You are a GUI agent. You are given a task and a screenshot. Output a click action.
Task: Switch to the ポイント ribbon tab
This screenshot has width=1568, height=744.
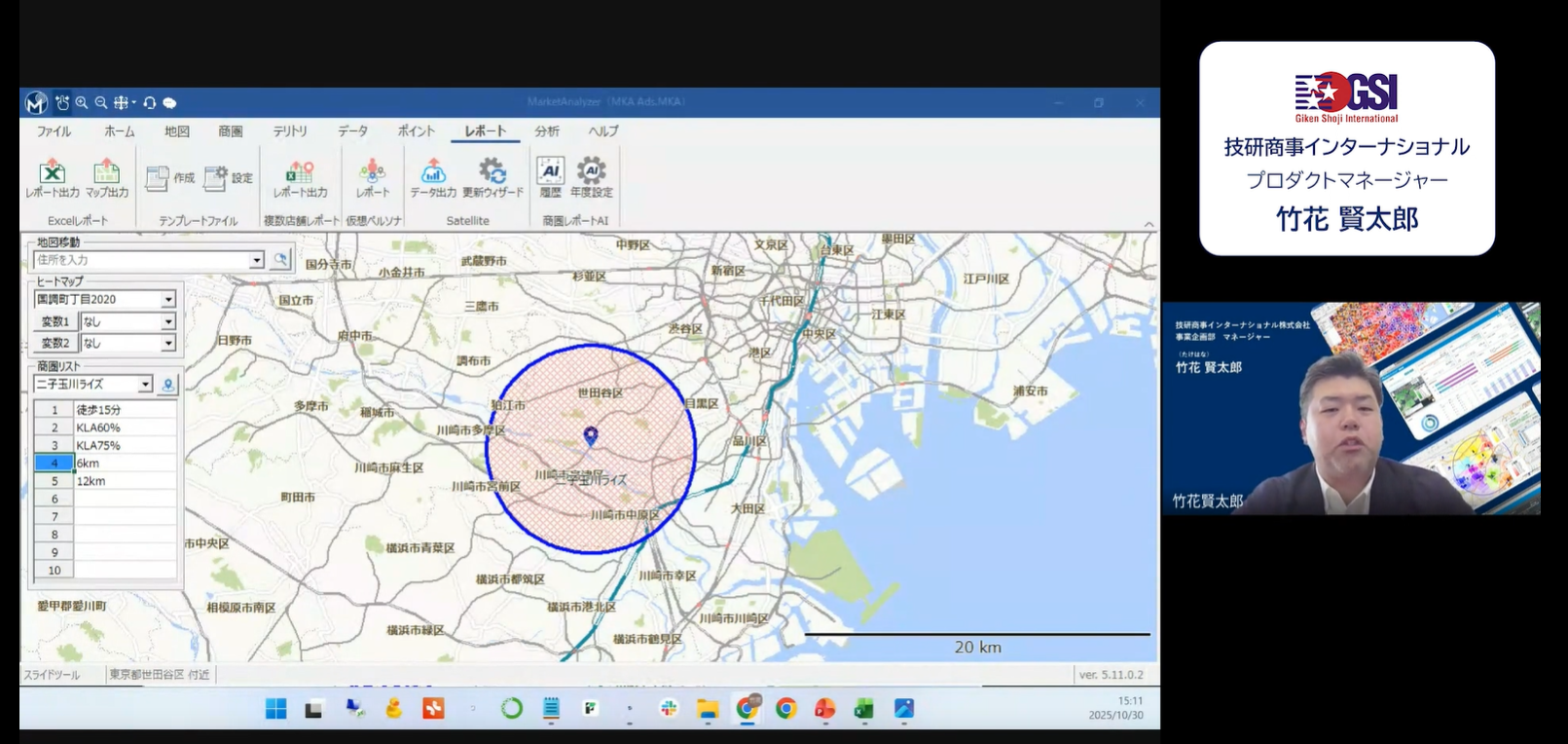[x=416, y=131]
